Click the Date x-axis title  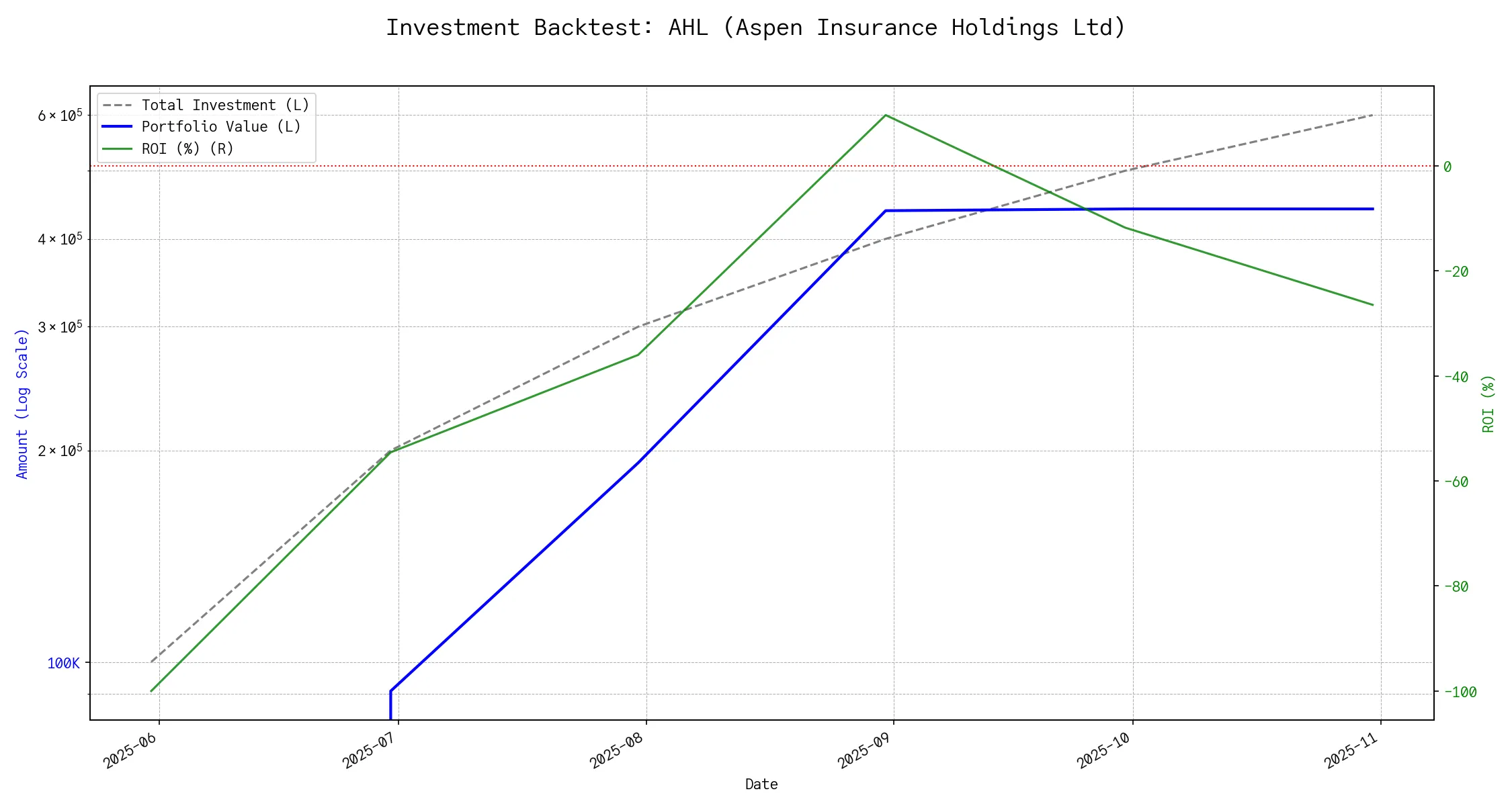[x=761, y=784]
